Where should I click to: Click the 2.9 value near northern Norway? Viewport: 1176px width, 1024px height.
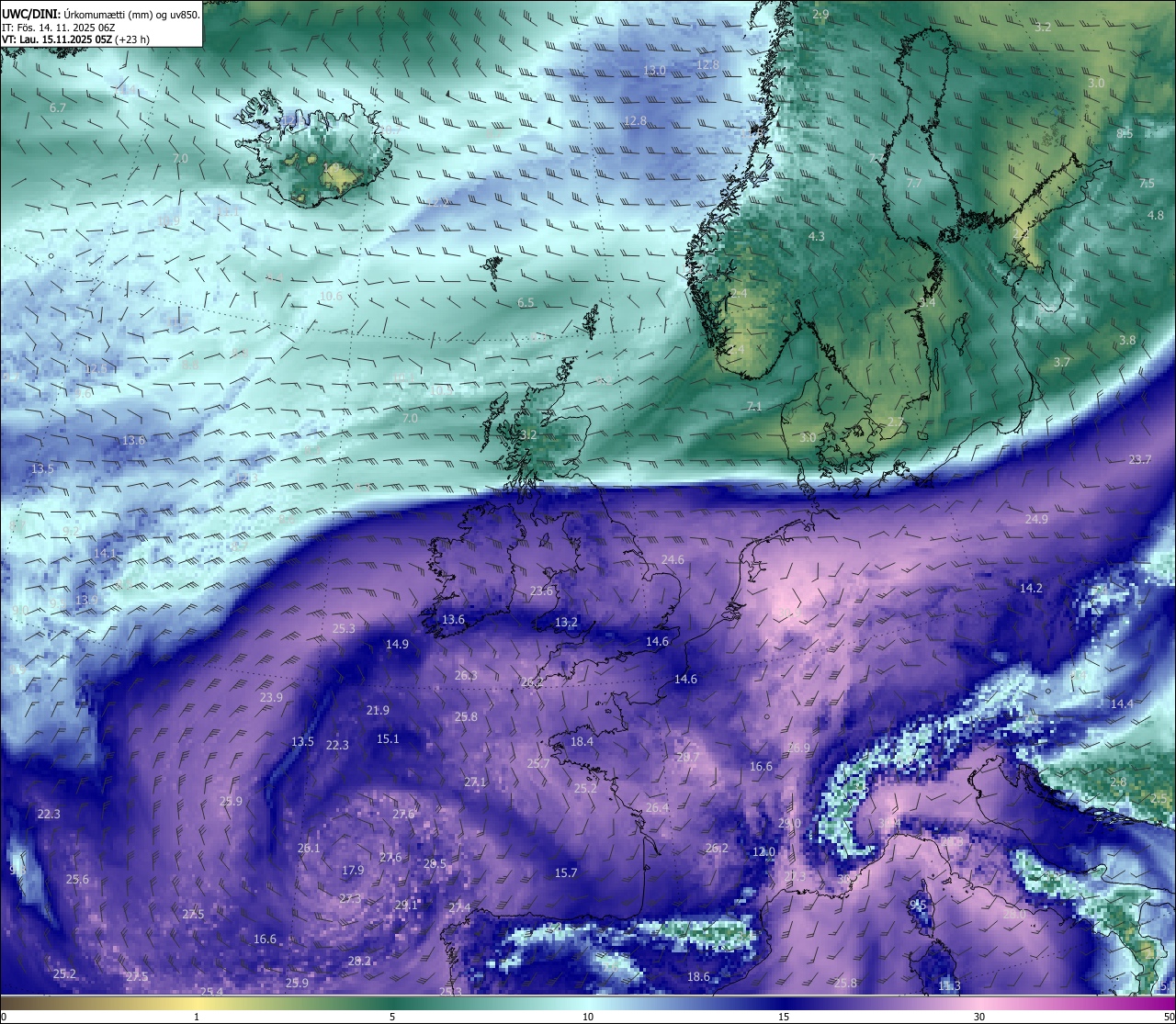click(x=820, y=14)
